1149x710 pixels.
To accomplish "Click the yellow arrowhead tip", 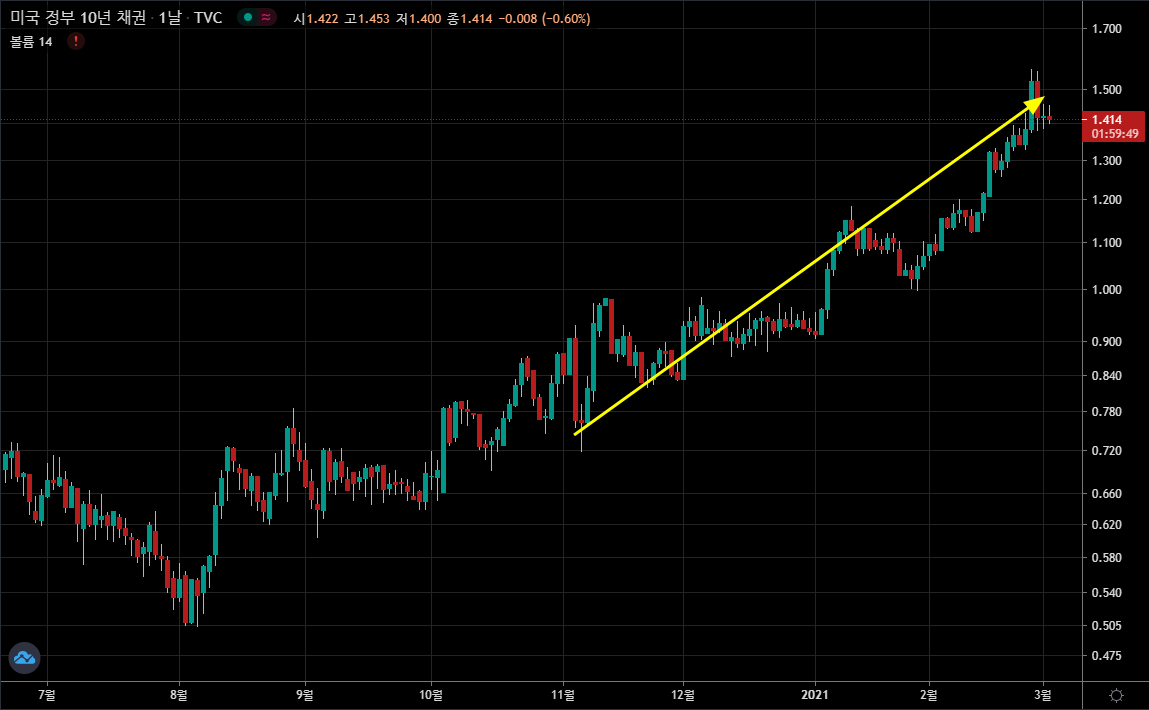I will point(1042,100).
